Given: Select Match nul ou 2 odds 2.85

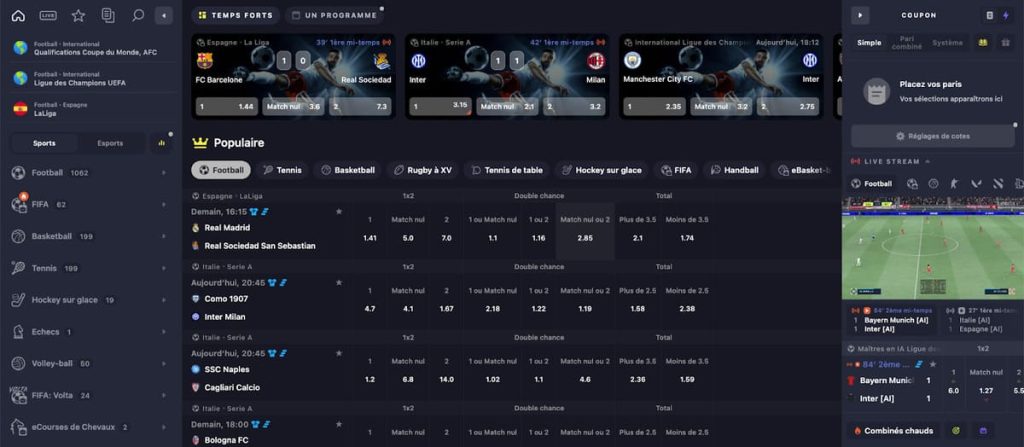Looking at the screenshot, I should click(x=585, y=231).
